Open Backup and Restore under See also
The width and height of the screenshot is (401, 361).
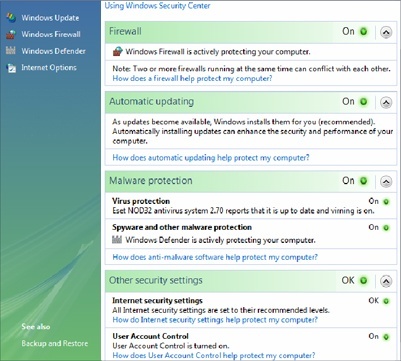click(x=55, y=343)
